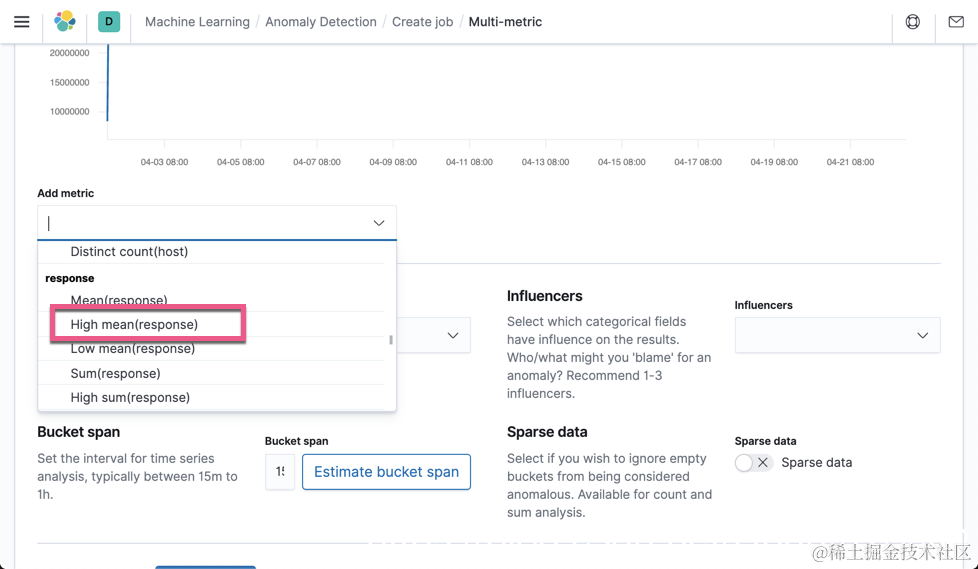The image size is (978, 569).
Task: Select High mean(response) option
Action: 134,325
